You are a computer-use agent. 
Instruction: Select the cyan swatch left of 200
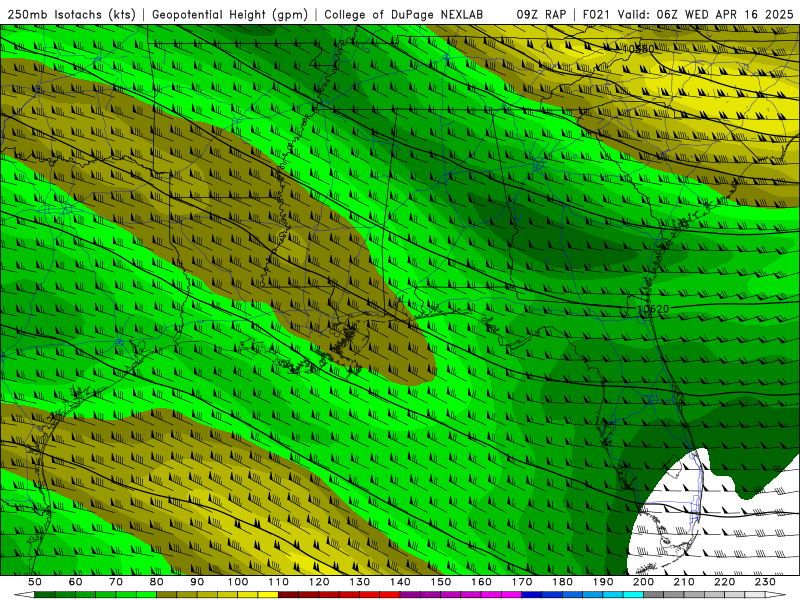(x=634, y=595)
